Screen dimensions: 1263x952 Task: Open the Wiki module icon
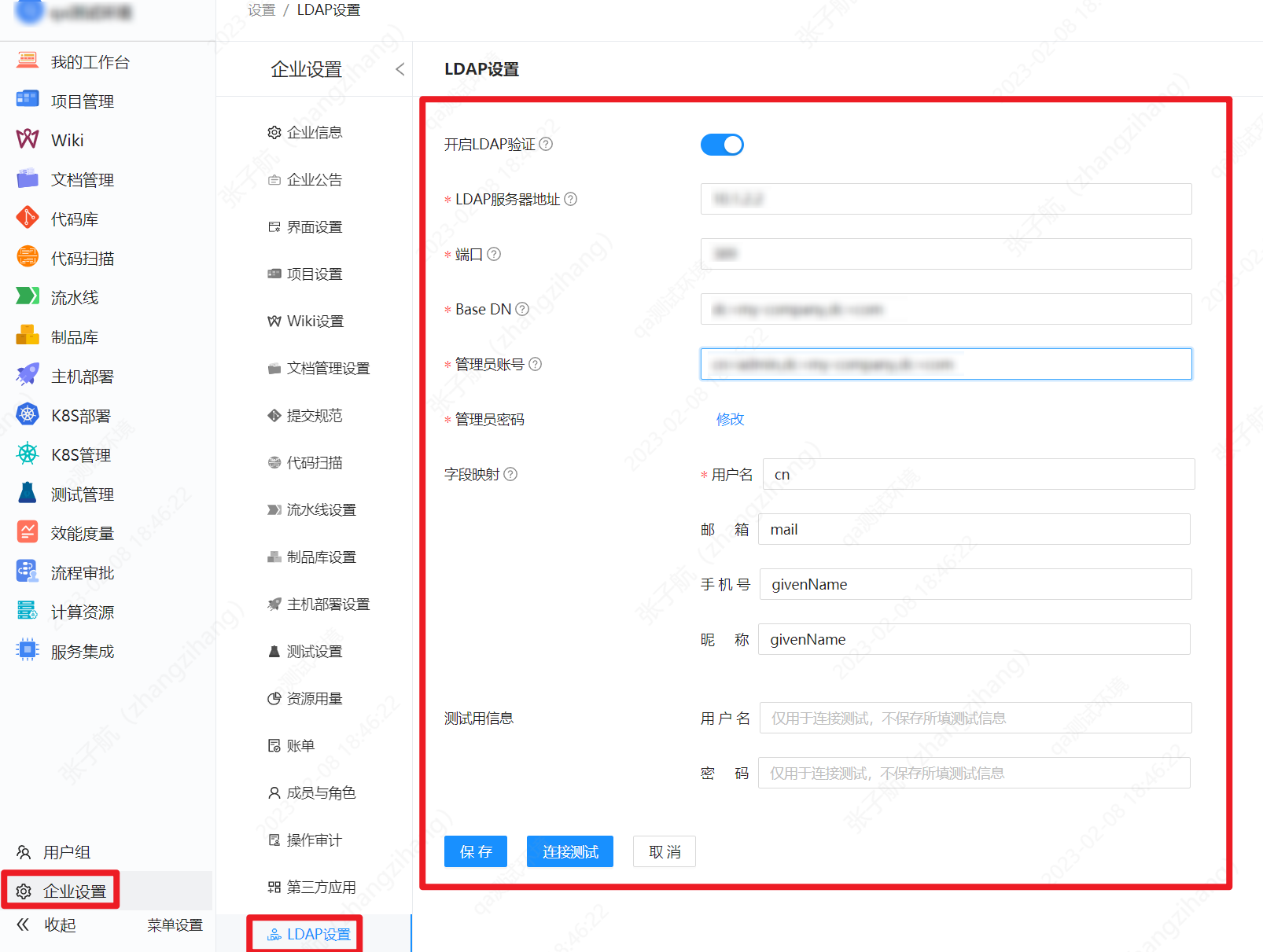(x=66, y=139)
